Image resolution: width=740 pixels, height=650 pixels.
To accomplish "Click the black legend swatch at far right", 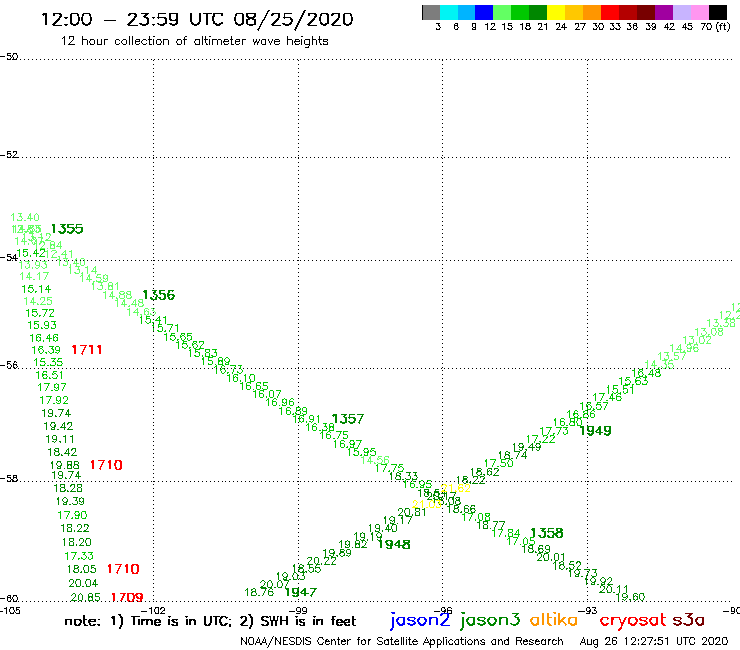I will click(718, 12).
